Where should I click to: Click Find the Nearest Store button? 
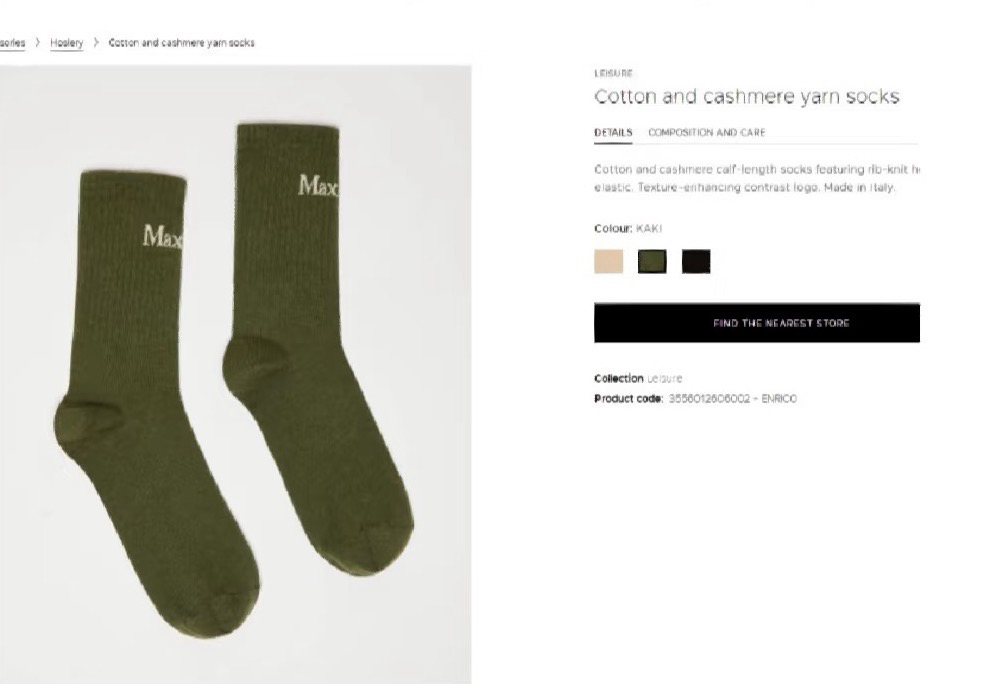pos(757,323)
